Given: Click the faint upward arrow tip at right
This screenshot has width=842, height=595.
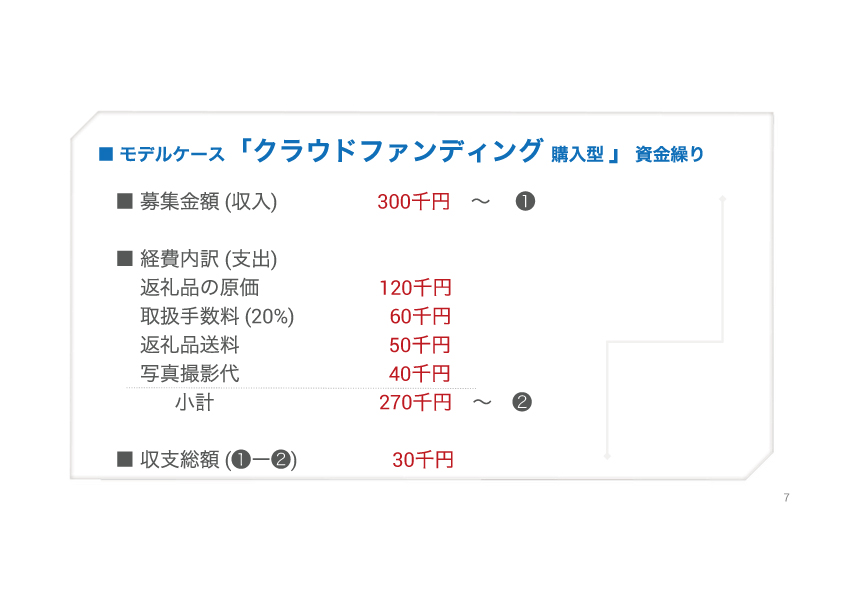Looking at the screenshot, I should [x=722, y=199].
